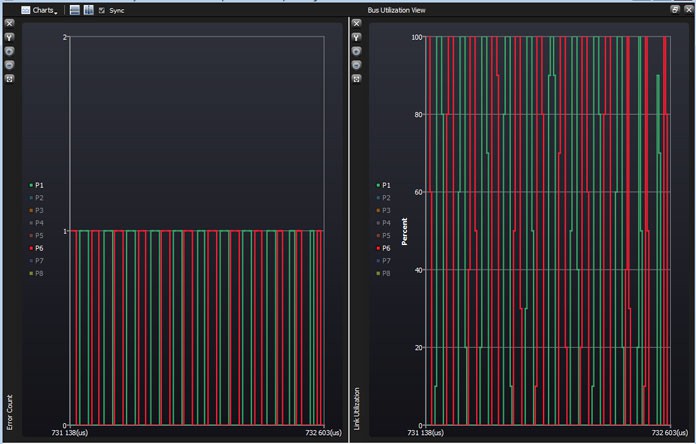Click the 80 percent axis value

point(418,115)
